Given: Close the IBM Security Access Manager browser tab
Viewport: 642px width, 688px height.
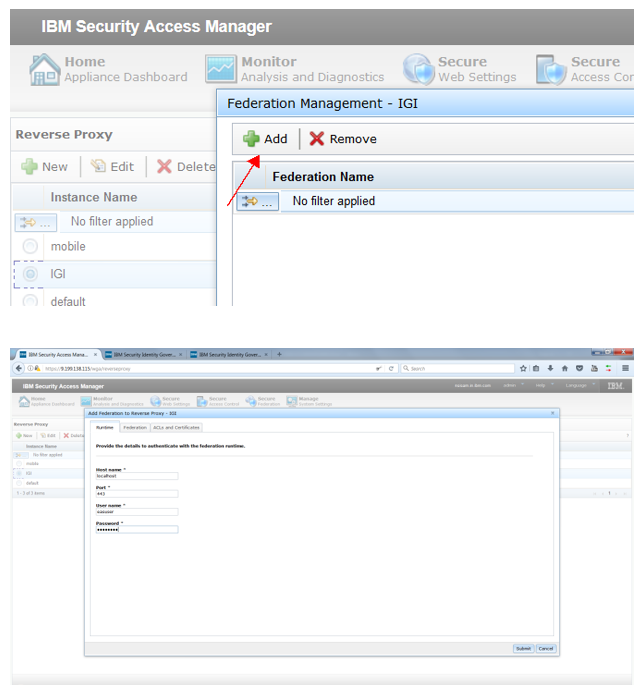Looking at the screenshot, I should [x=95, y=355].
